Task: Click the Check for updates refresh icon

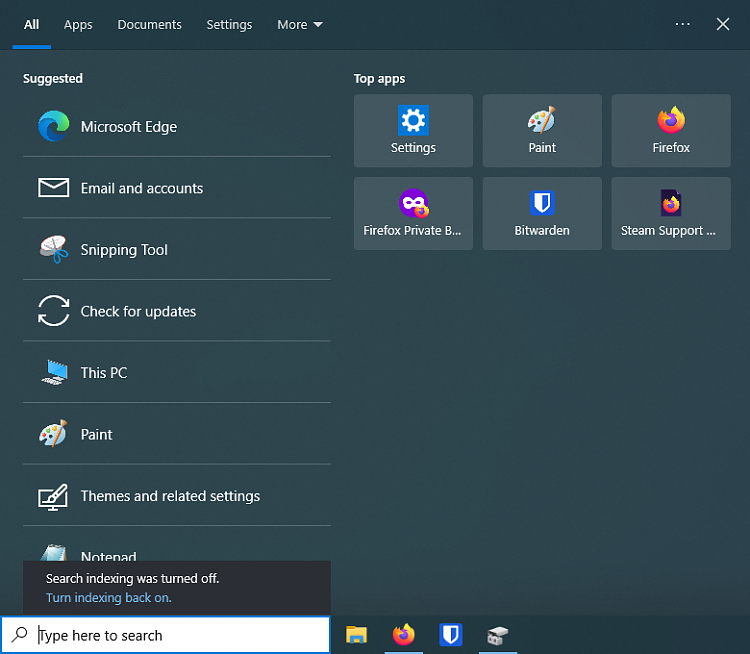Action: click(54, 310)
